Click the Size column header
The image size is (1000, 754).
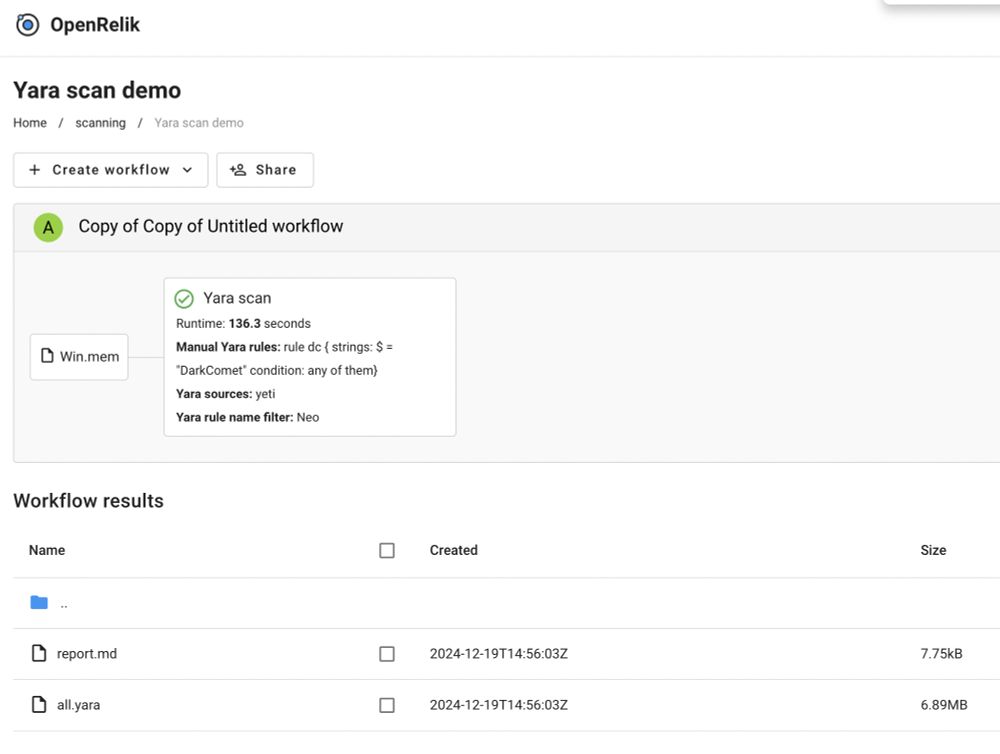click(933, 550)
